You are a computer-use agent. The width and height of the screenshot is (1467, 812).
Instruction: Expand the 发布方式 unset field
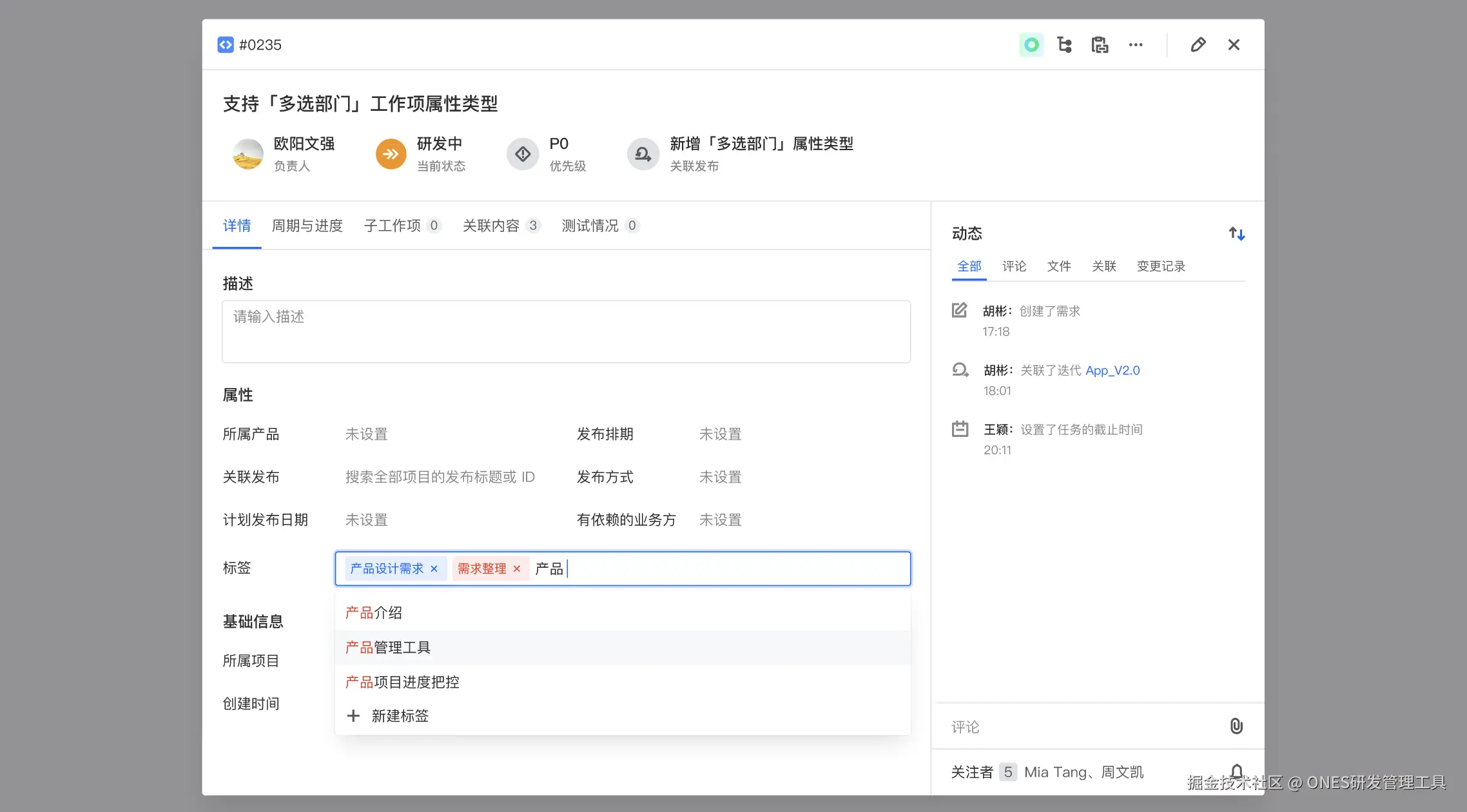720,477
